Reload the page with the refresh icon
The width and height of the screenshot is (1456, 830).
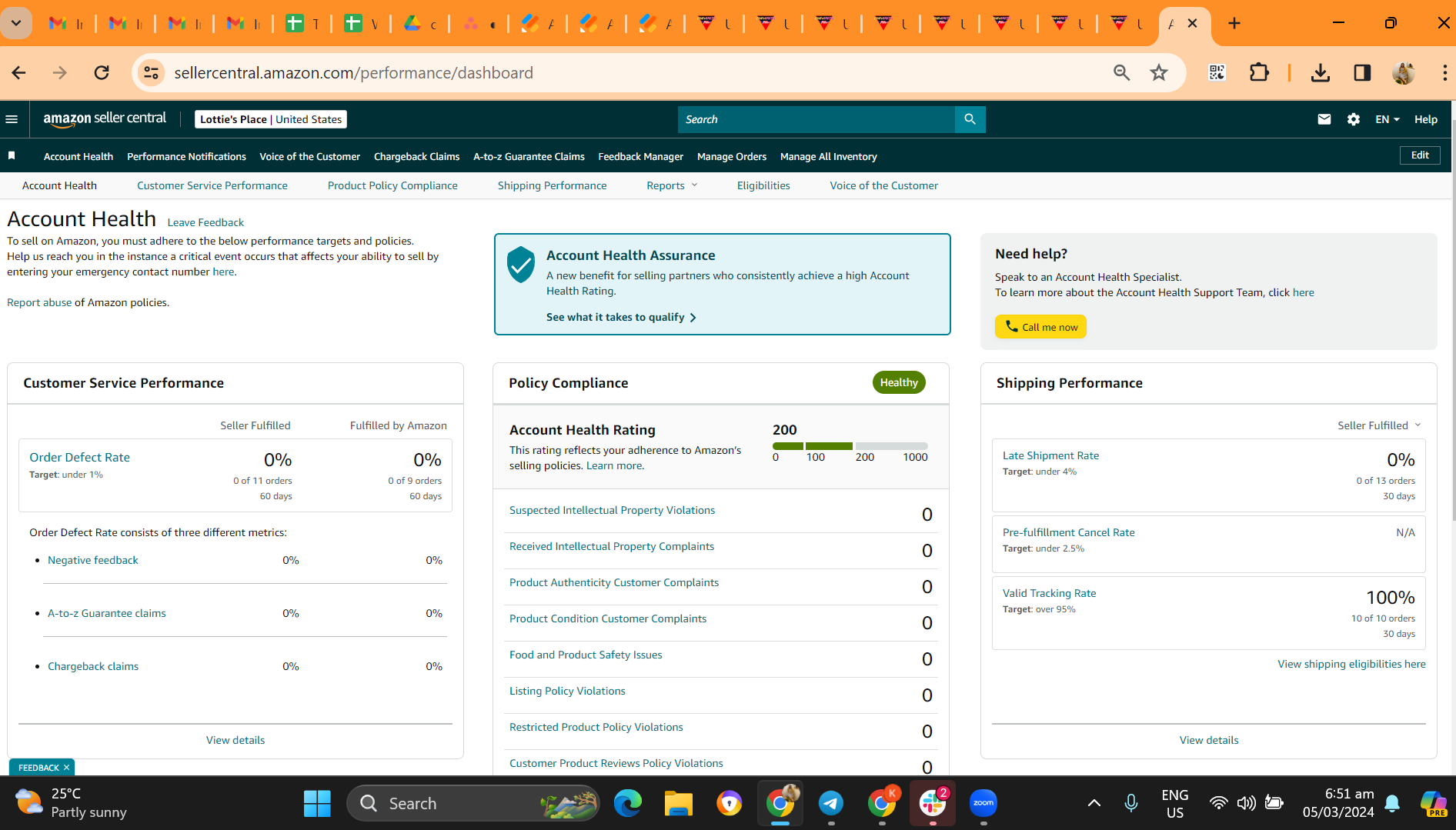tap(102, 72)
